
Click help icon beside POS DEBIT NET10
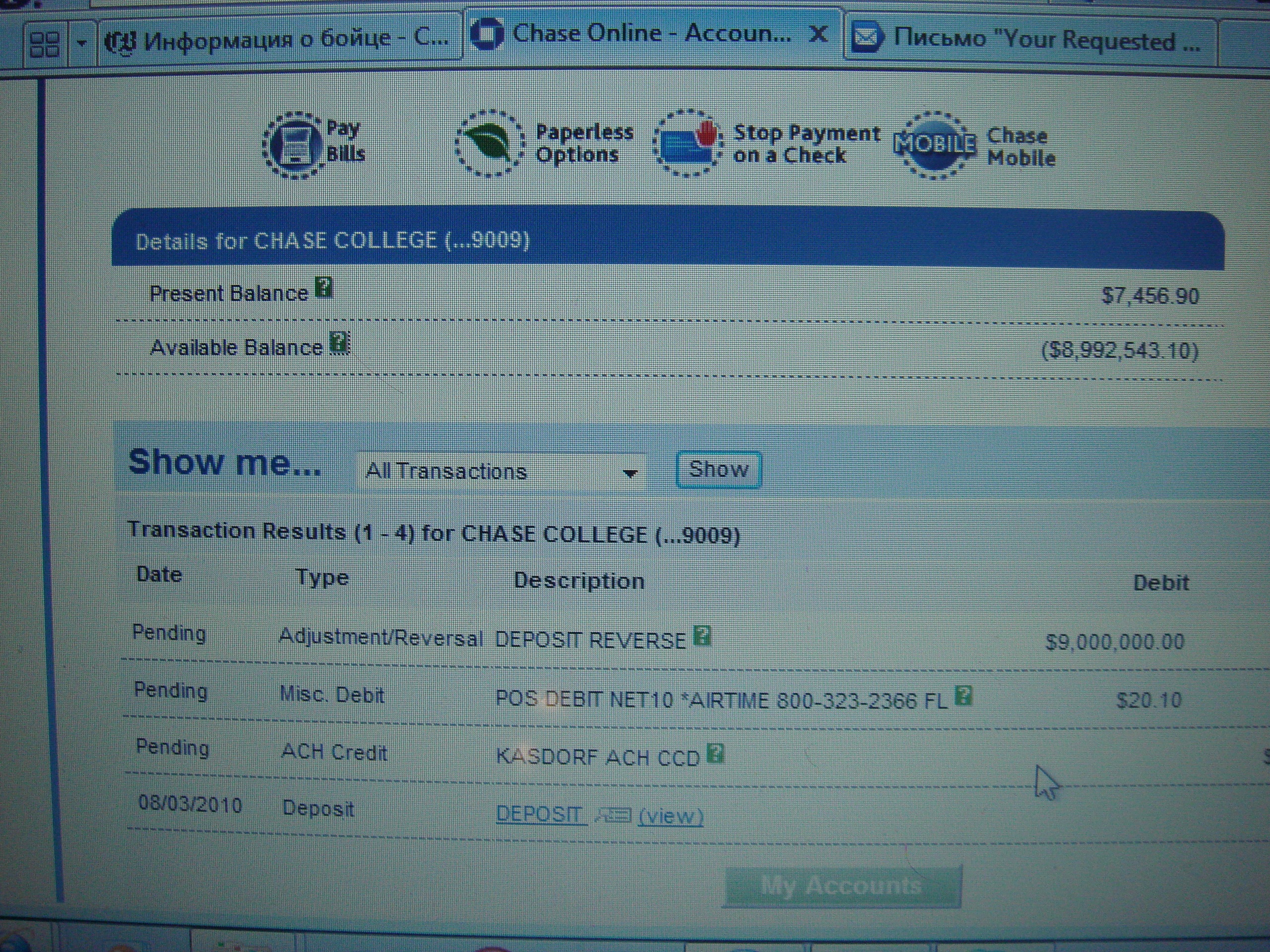tap(963, 696)
